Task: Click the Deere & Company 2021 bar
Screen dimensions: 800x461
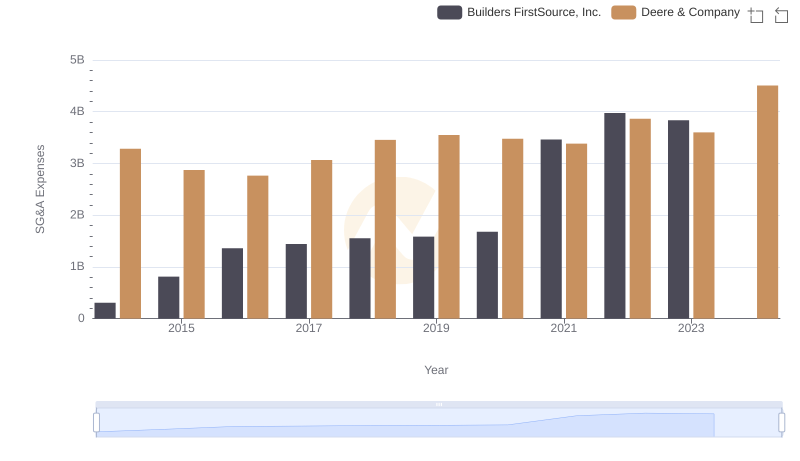Action: [577, 231]
